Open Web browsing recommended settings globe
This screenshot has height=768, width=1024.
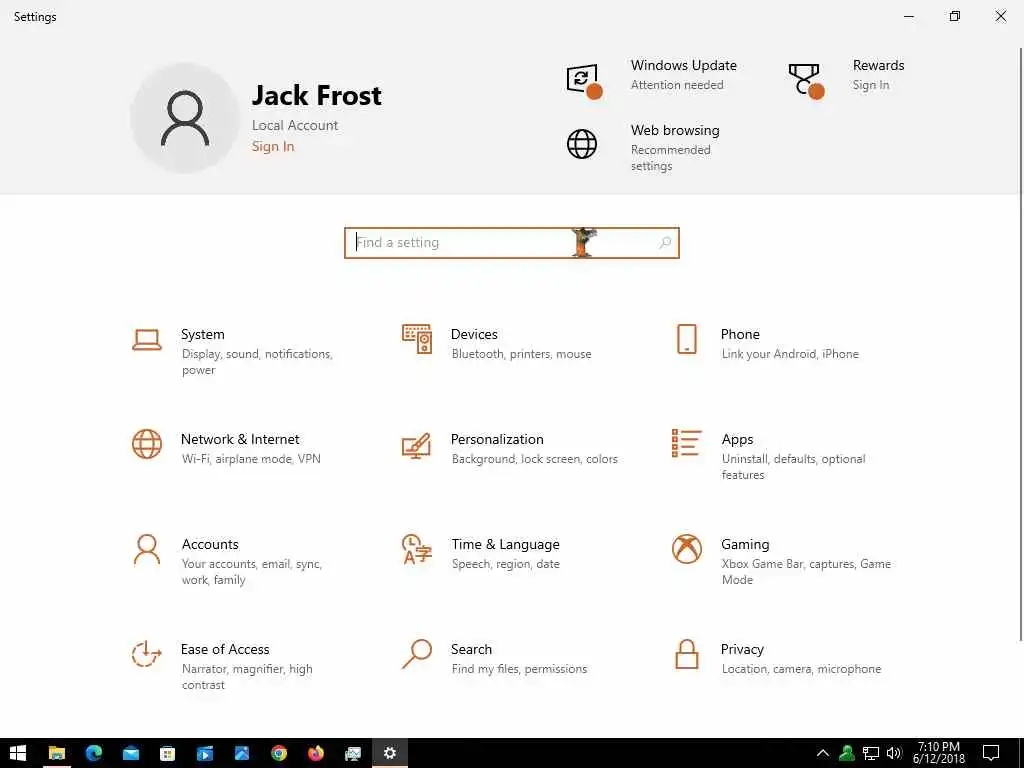click(582, 144)
